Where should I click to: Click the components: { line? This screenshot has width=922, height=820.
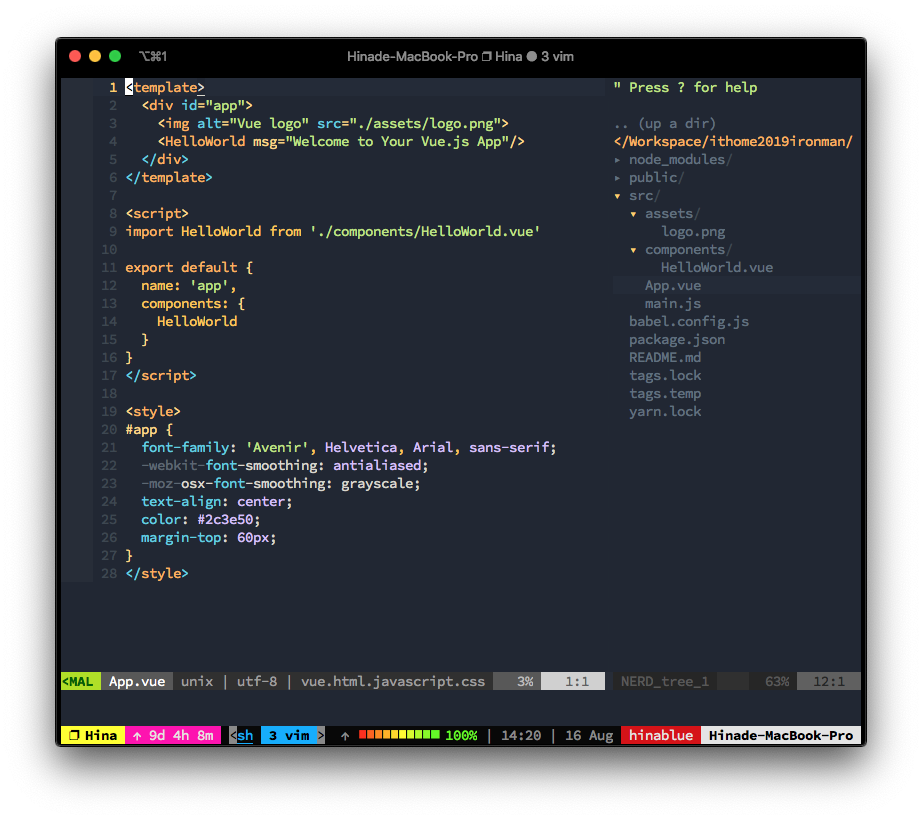point(193,304)
